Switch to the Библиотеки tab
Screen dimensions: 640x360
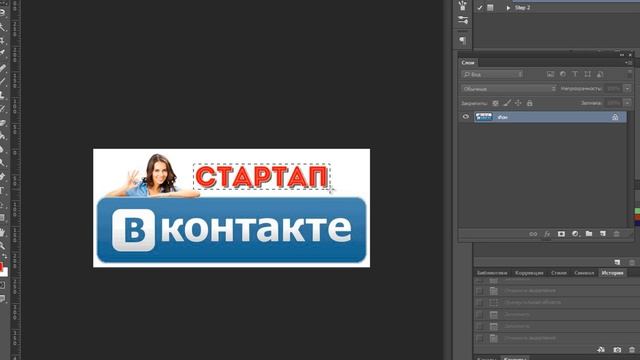pyautogui.click(x=492, y=273)
